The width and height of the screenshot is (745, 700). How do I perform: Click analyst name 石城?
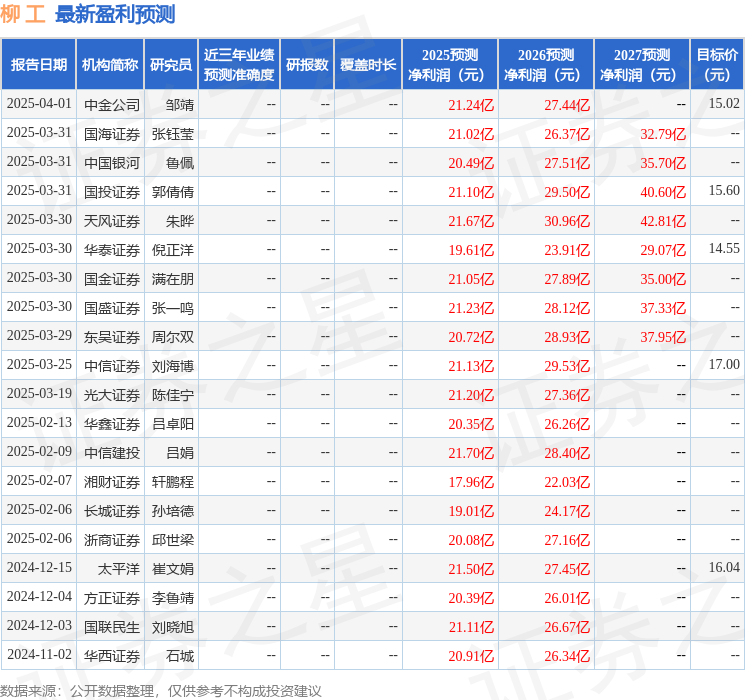(180, 656)
